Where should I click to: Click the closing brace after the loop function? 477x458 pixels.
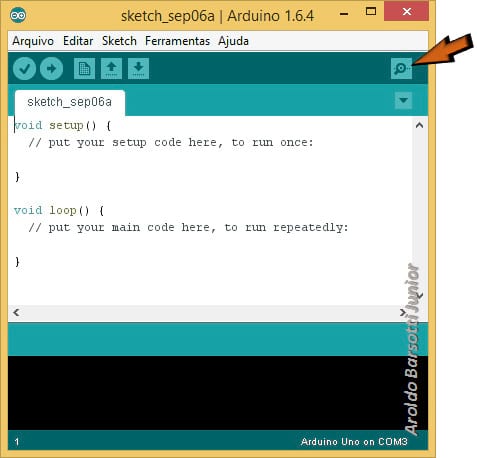click(x=17, y=262)
